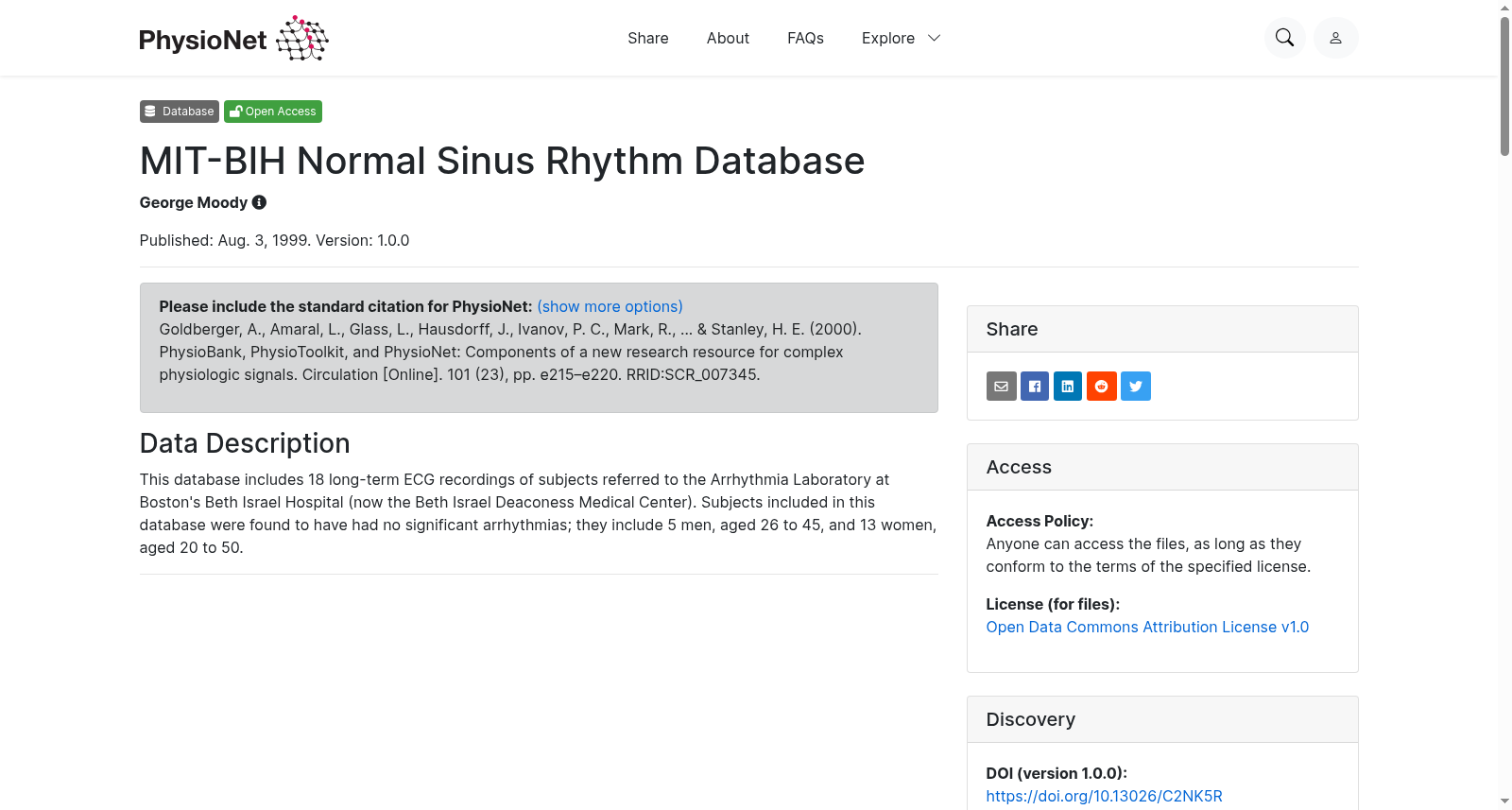Go to the FAQs page
The height and width of the screenshot is (810, 1512).
tap(805, 38)
